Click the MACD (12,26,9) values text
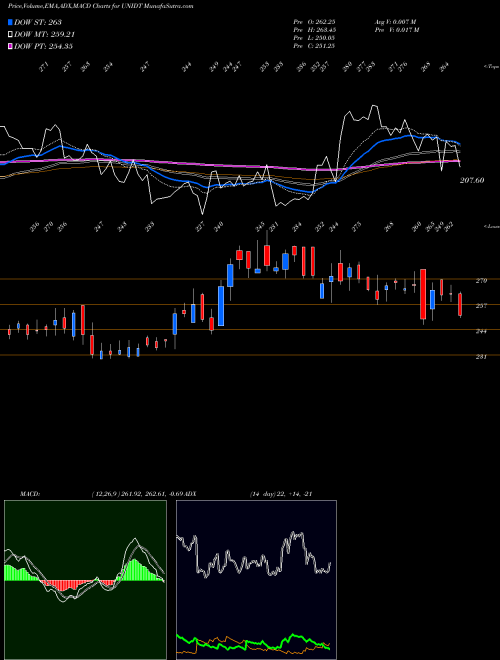The image size is (500, 660). coord(138,494)
